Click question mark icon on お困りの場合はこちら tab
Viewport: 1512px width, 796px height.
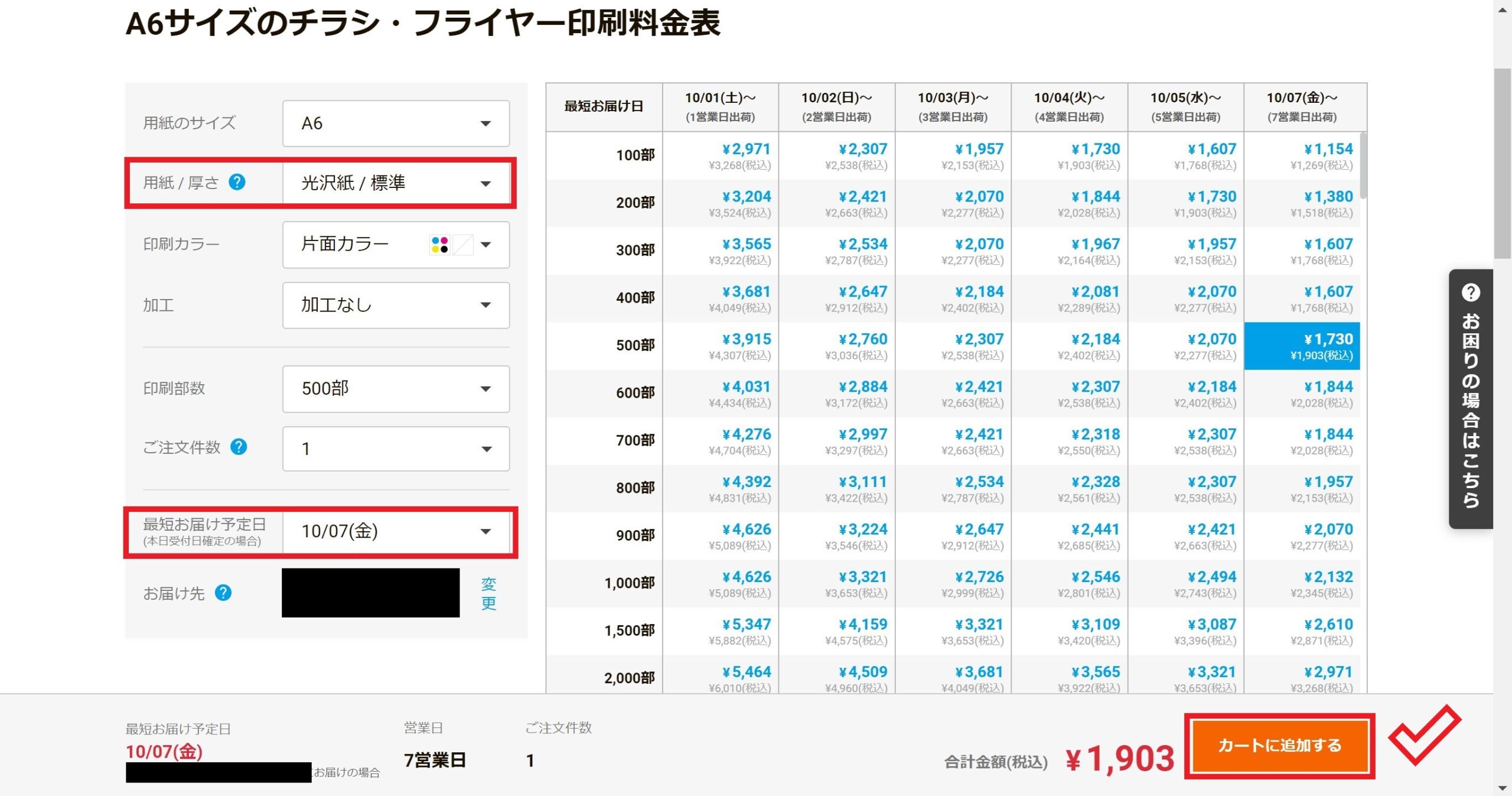click(1470, 293)
